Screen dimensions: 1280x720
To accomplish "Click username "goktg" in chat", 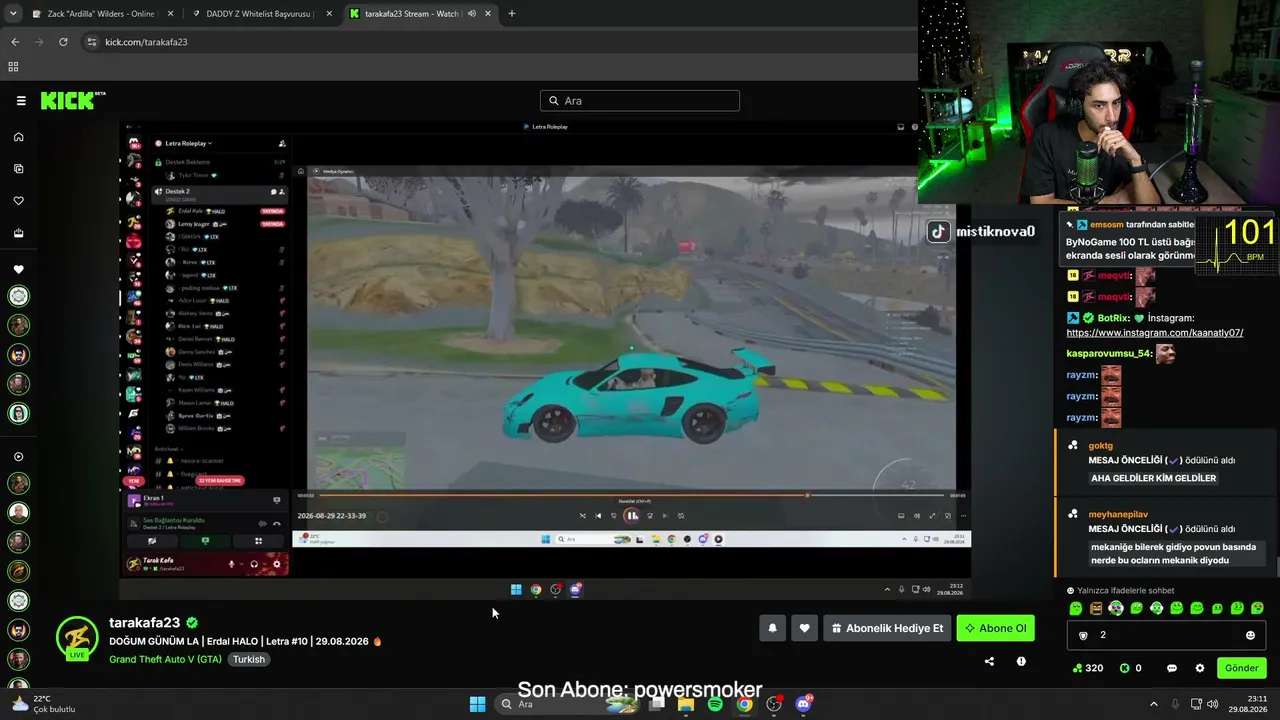I will point(1100,446).
